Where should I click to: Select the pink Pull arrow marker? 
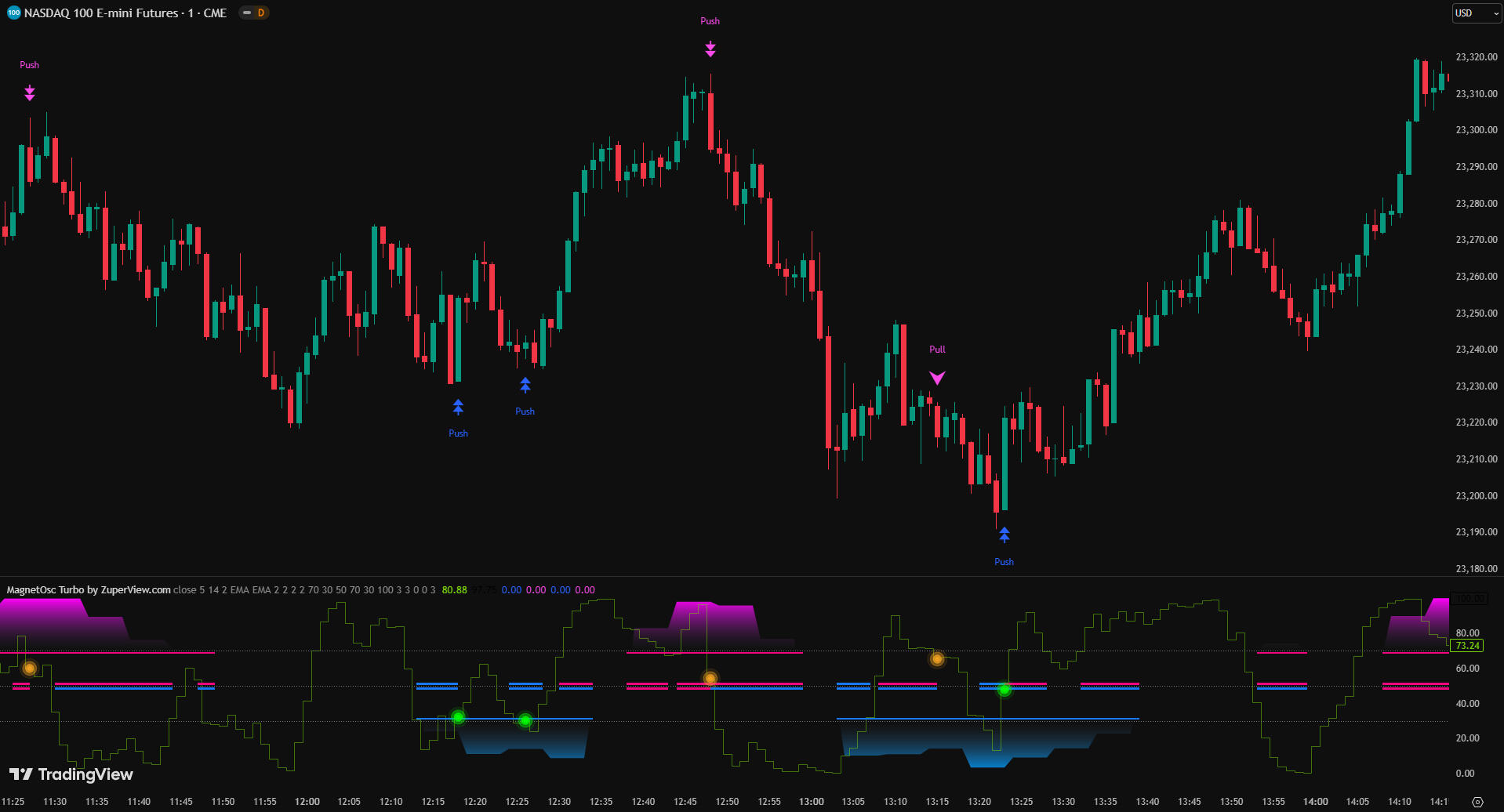coord(937,378)
